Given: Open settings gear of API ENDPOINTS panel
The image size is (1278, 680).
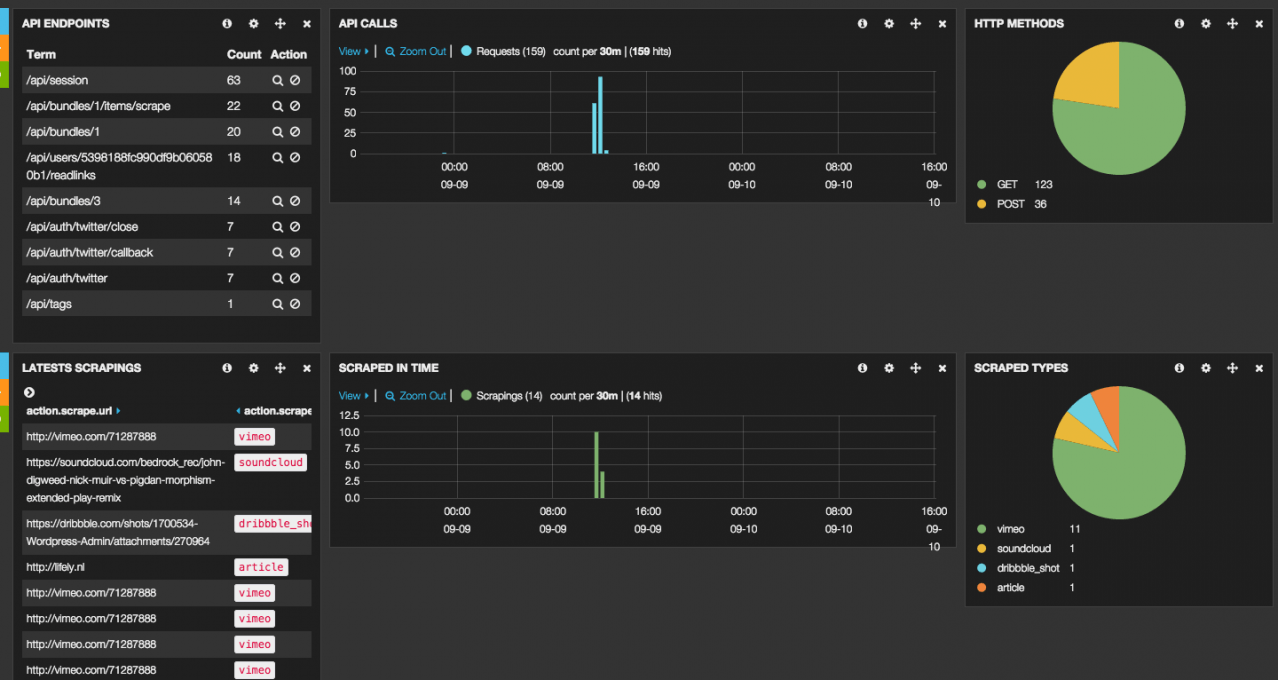Looking at the screenshot, I should pyautogui.click(x=253, y=23).
